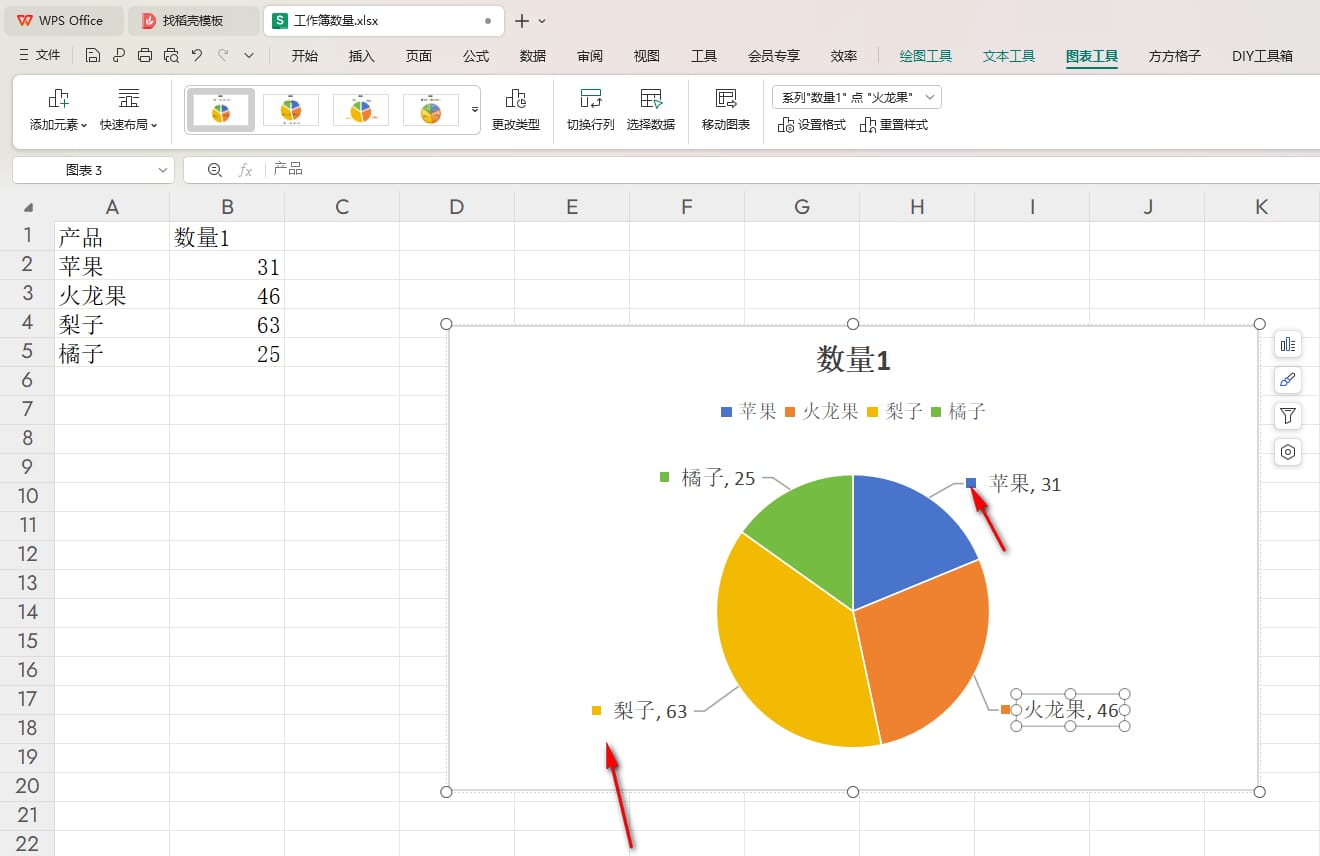Click the chart elements side button
This screenshot has width=1320, height=856.
[x=1288, y=344]
